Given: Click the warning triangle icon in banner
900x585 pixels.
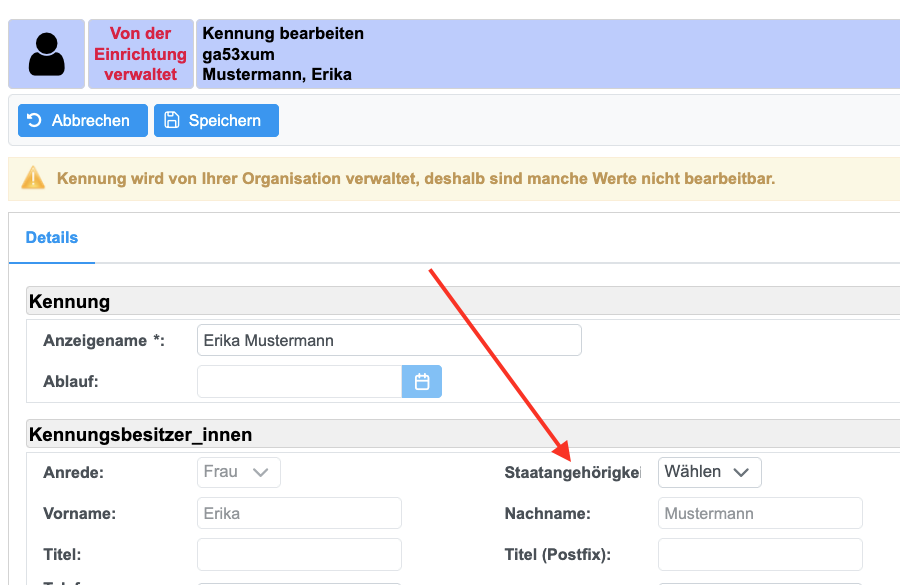Looking at the screenshot, I should [x=34, y=179].
